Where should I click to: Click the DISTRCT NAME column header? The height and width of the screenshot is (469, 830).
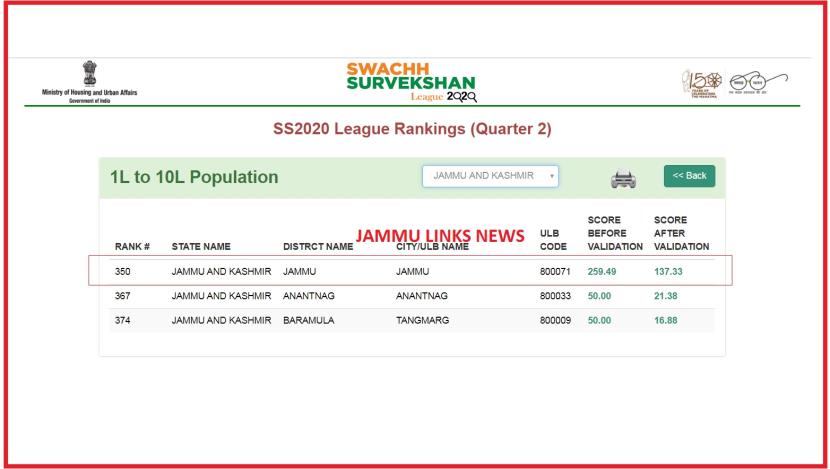tap(318, 247)
